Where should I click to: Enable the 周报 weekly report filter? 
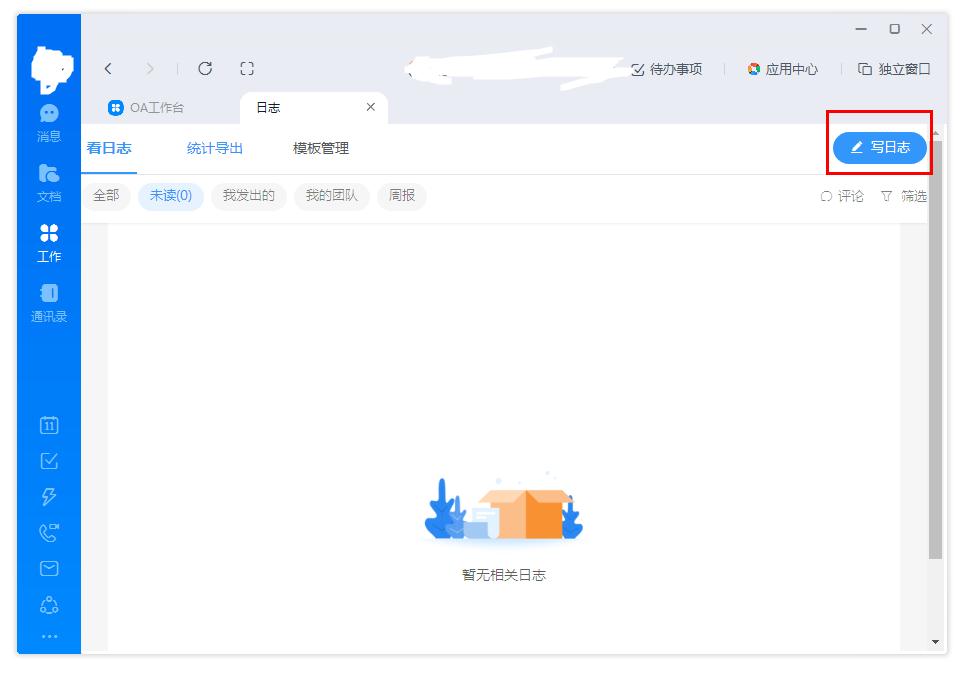(401, 196)
